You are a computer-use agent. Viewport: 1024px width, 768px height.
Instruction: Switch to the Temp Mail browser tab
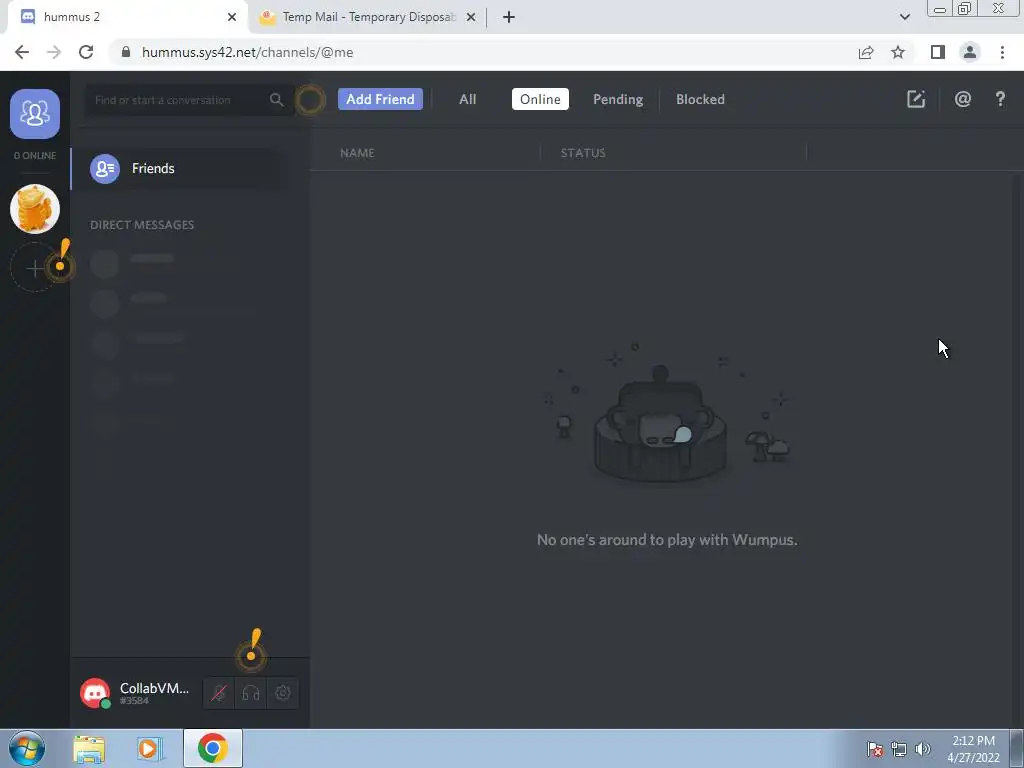[367, 17]
